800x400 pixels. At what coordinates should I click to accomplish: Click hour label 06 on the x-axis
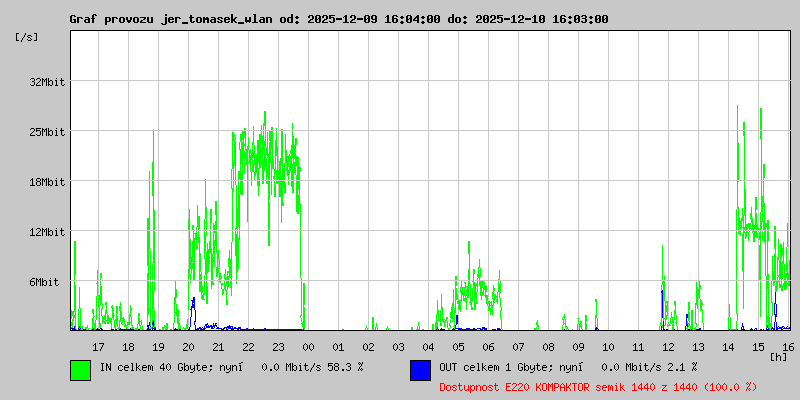tap(488, 347)
